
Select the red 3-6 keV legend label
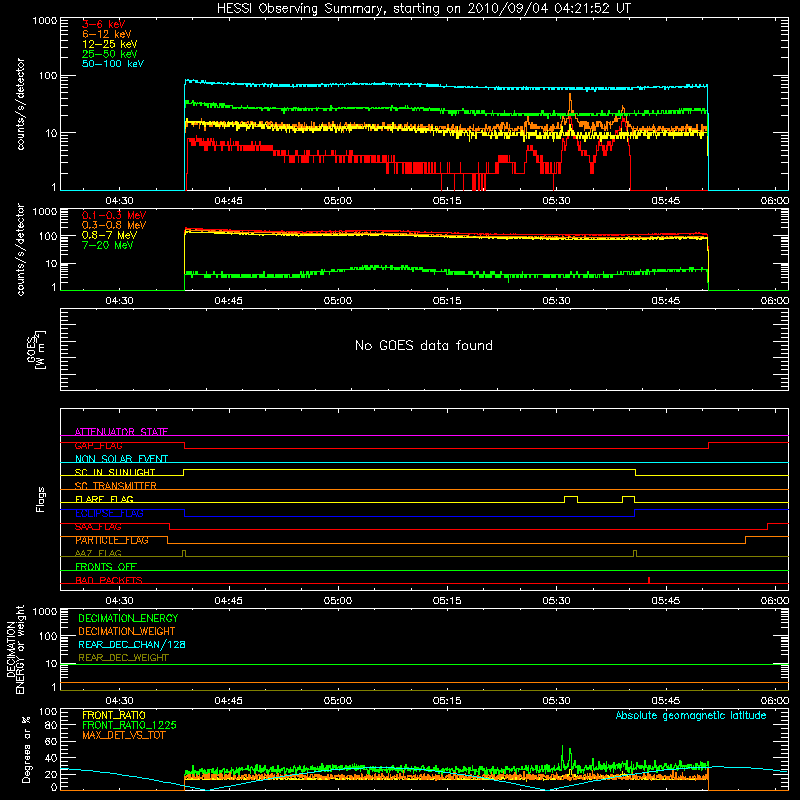104,24
